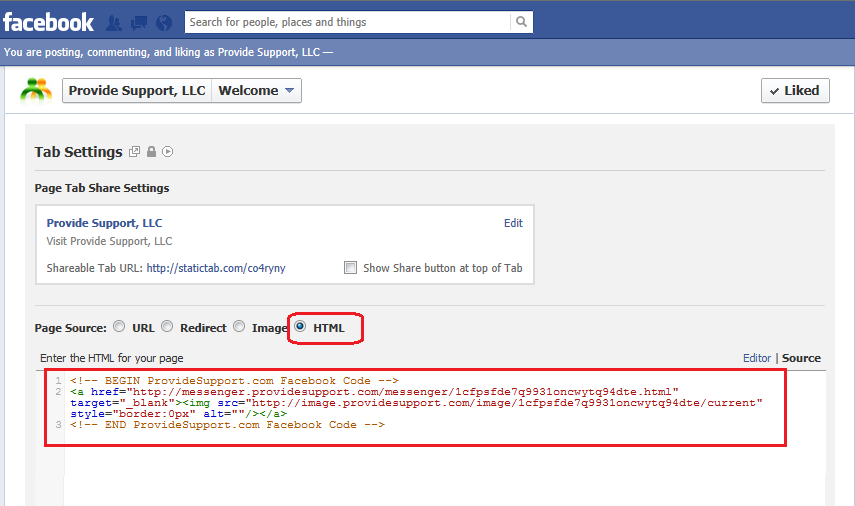Click the Facebook logo
The height and width of the screenshot is (506, 855).
click(x=48, y=22)
